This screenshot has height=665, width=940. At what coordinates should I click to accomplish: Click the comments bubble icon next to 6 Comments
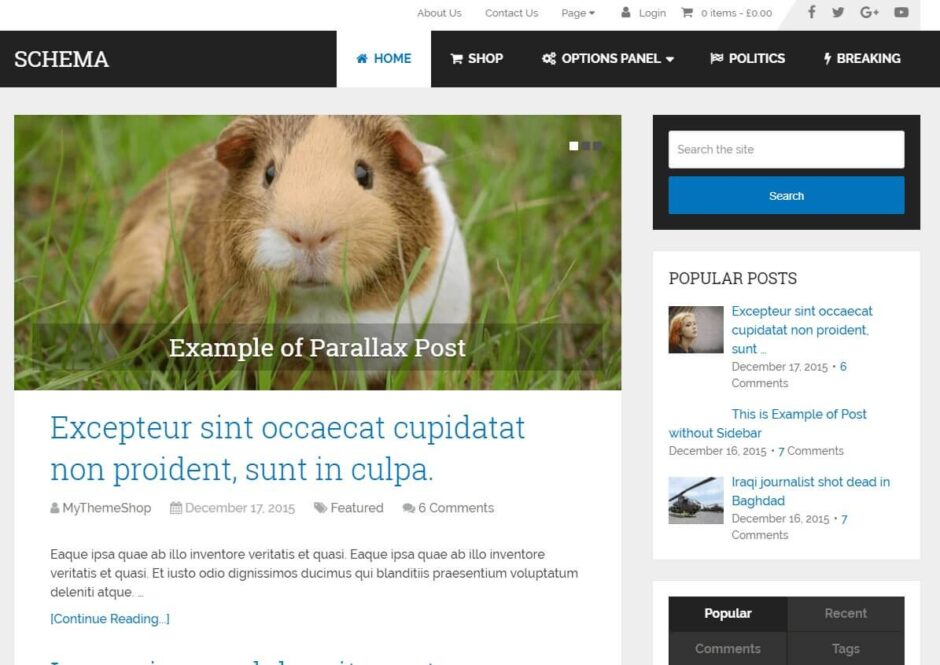[408, 508]
